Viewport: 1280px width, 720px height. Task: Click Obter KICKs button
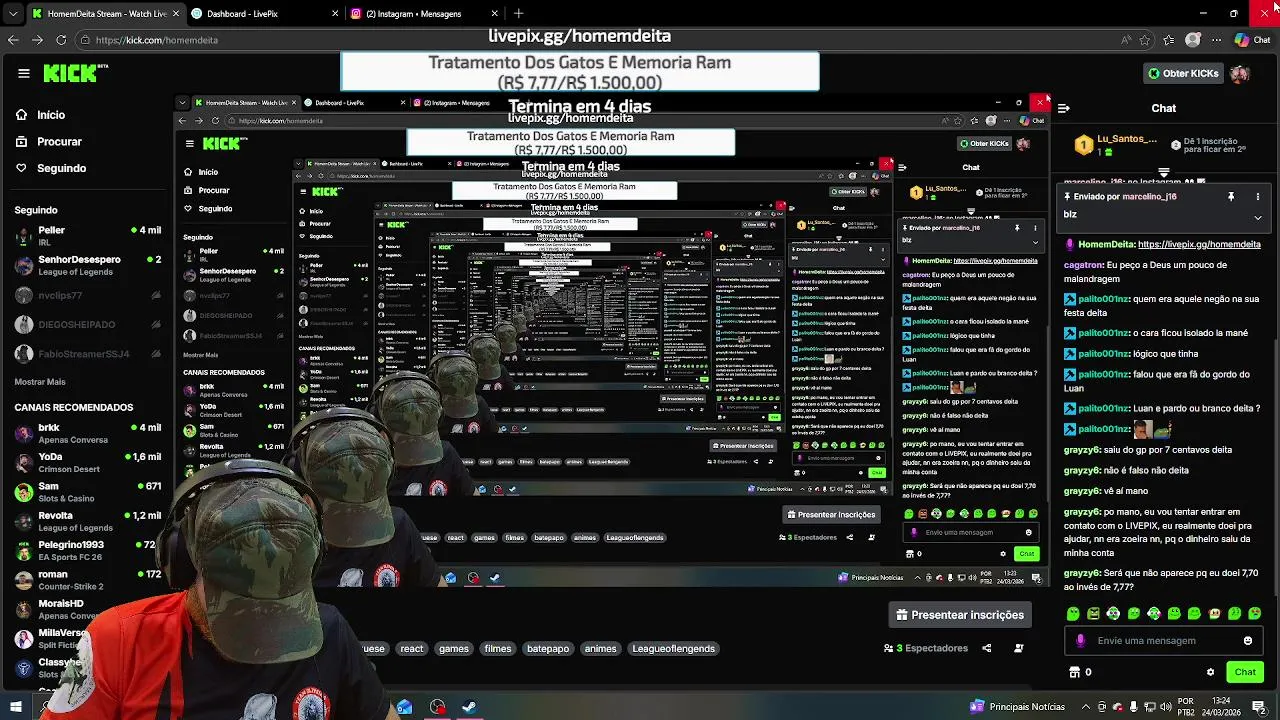[1183, 73]
